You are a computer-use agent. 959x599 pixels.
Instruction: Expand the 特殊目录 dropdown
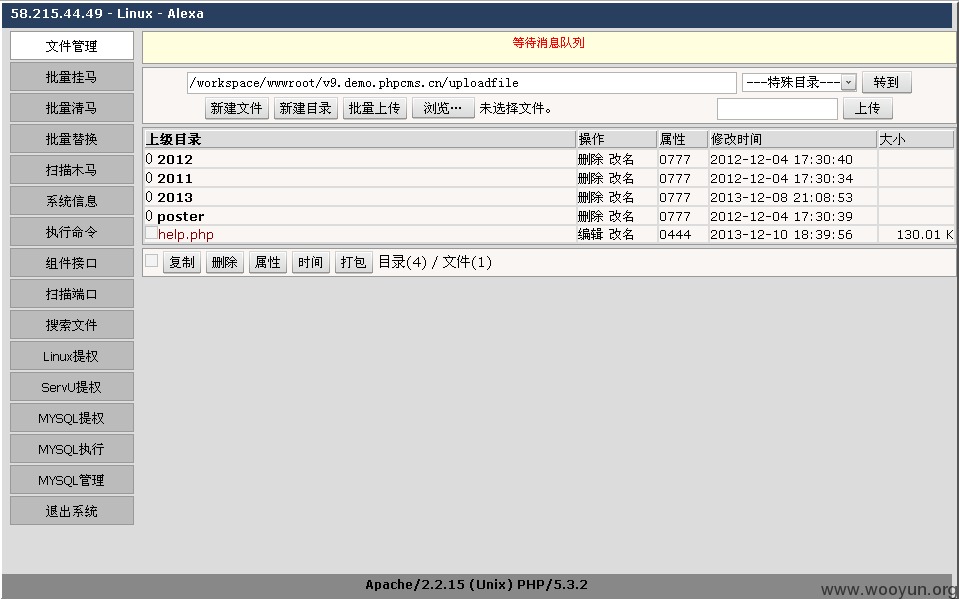tap(799, 82)
